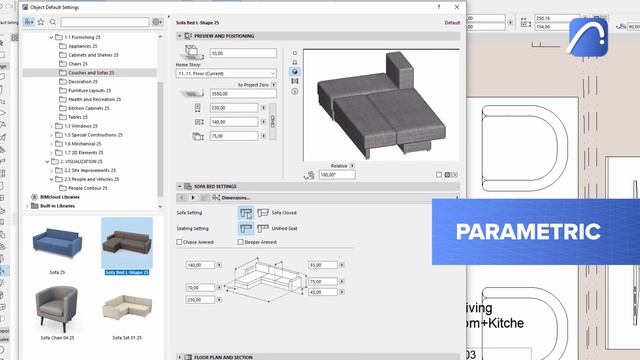
Task: Select 2D symbol preview mode icon
Action: tap(295, 53)
